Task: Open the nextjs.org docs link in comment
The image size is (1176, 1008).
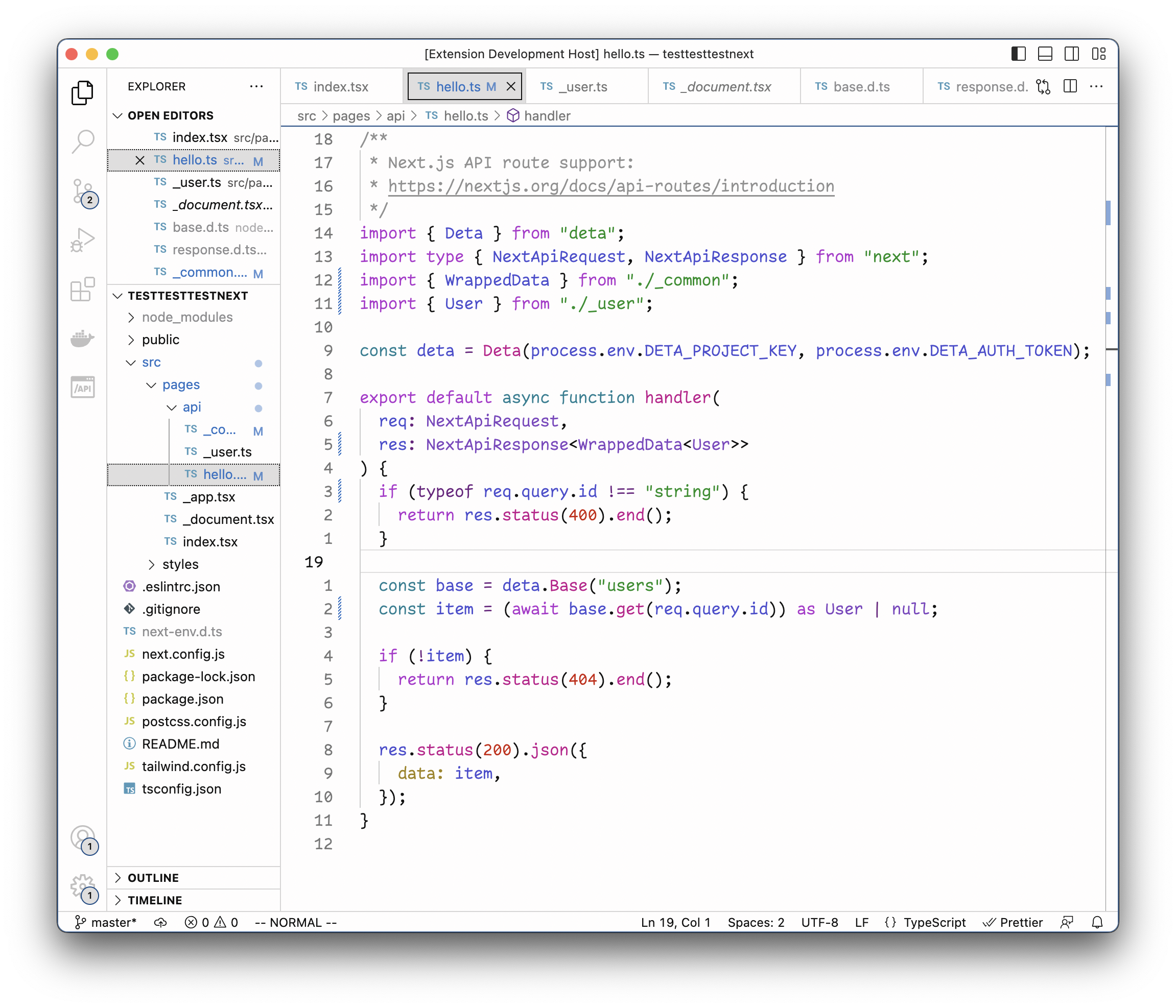Action: click(610, 186)
